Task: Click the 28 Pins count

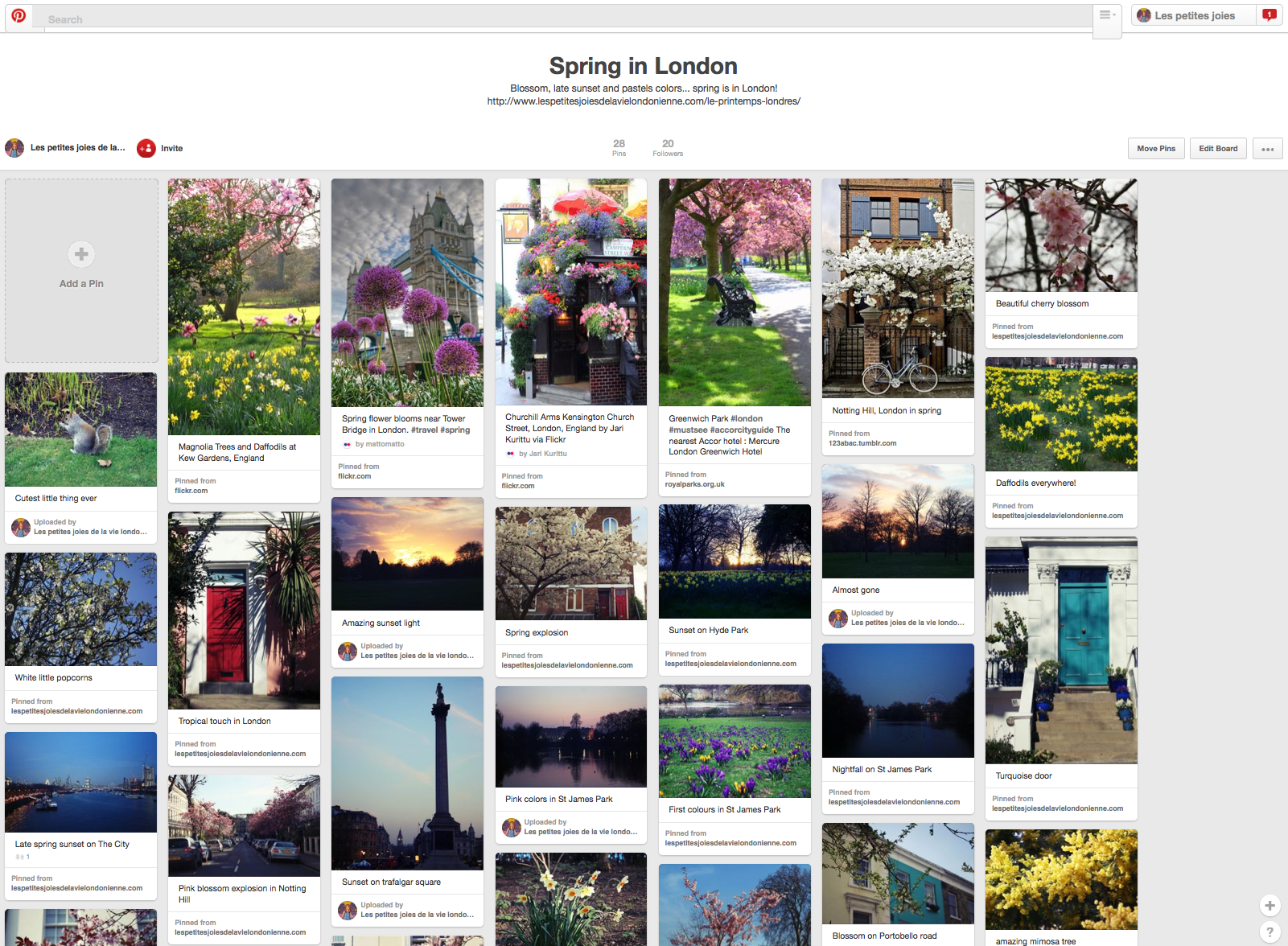Action: (619, 147)
